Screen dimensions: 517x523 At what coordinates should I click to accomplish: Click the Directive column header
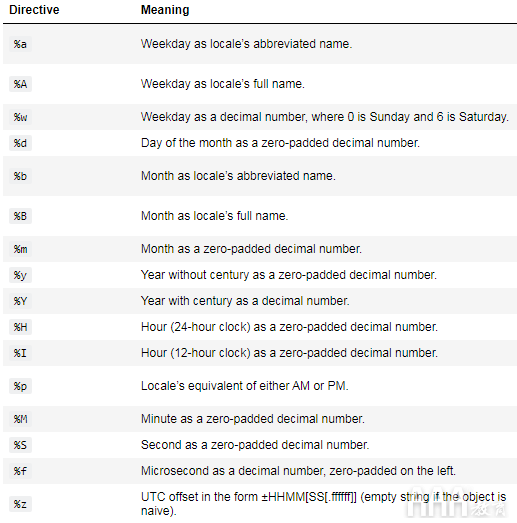click(34, 10)
